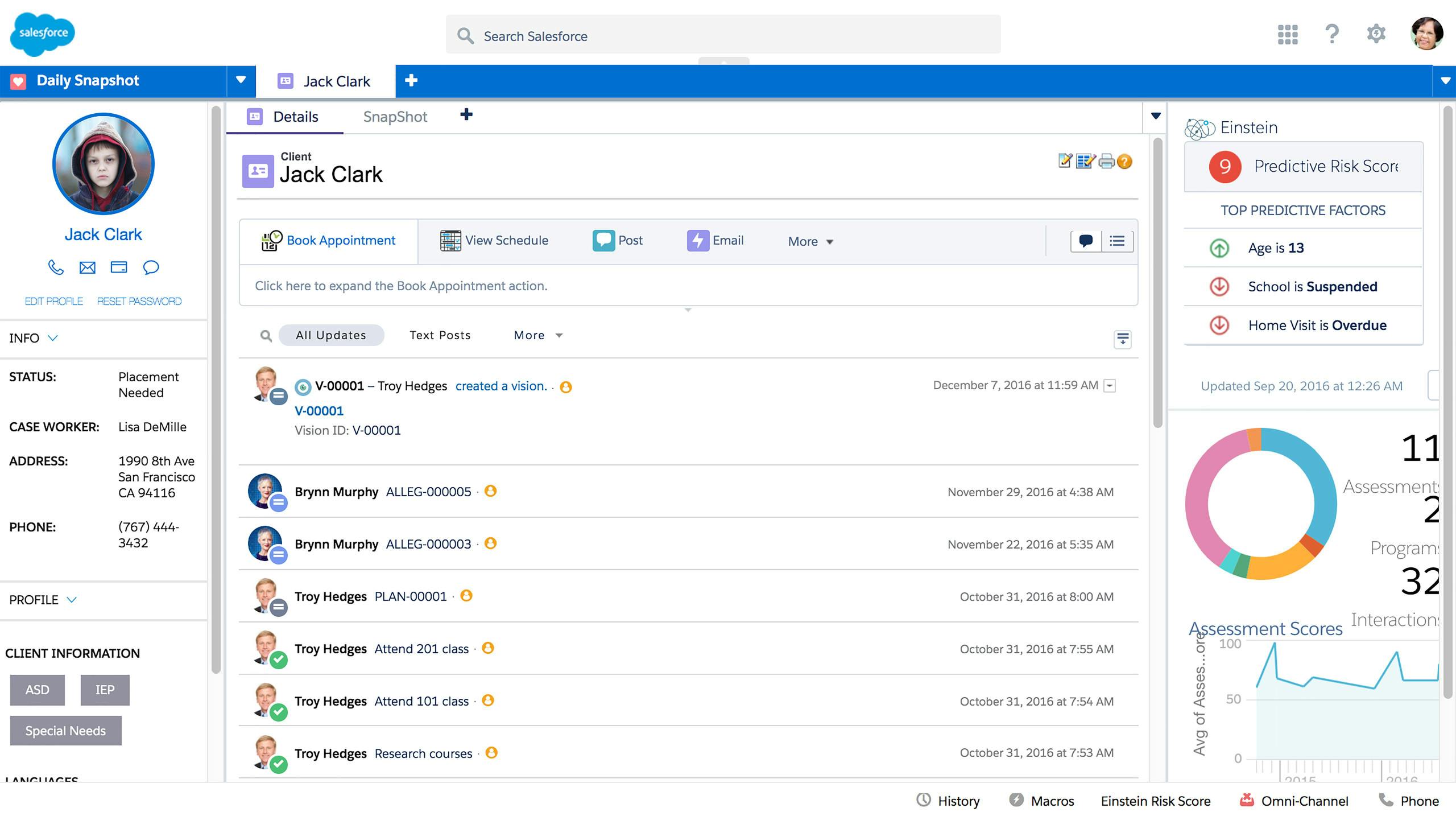Click the chat bubble icon under Jack Clark

(x=151, y=267)
